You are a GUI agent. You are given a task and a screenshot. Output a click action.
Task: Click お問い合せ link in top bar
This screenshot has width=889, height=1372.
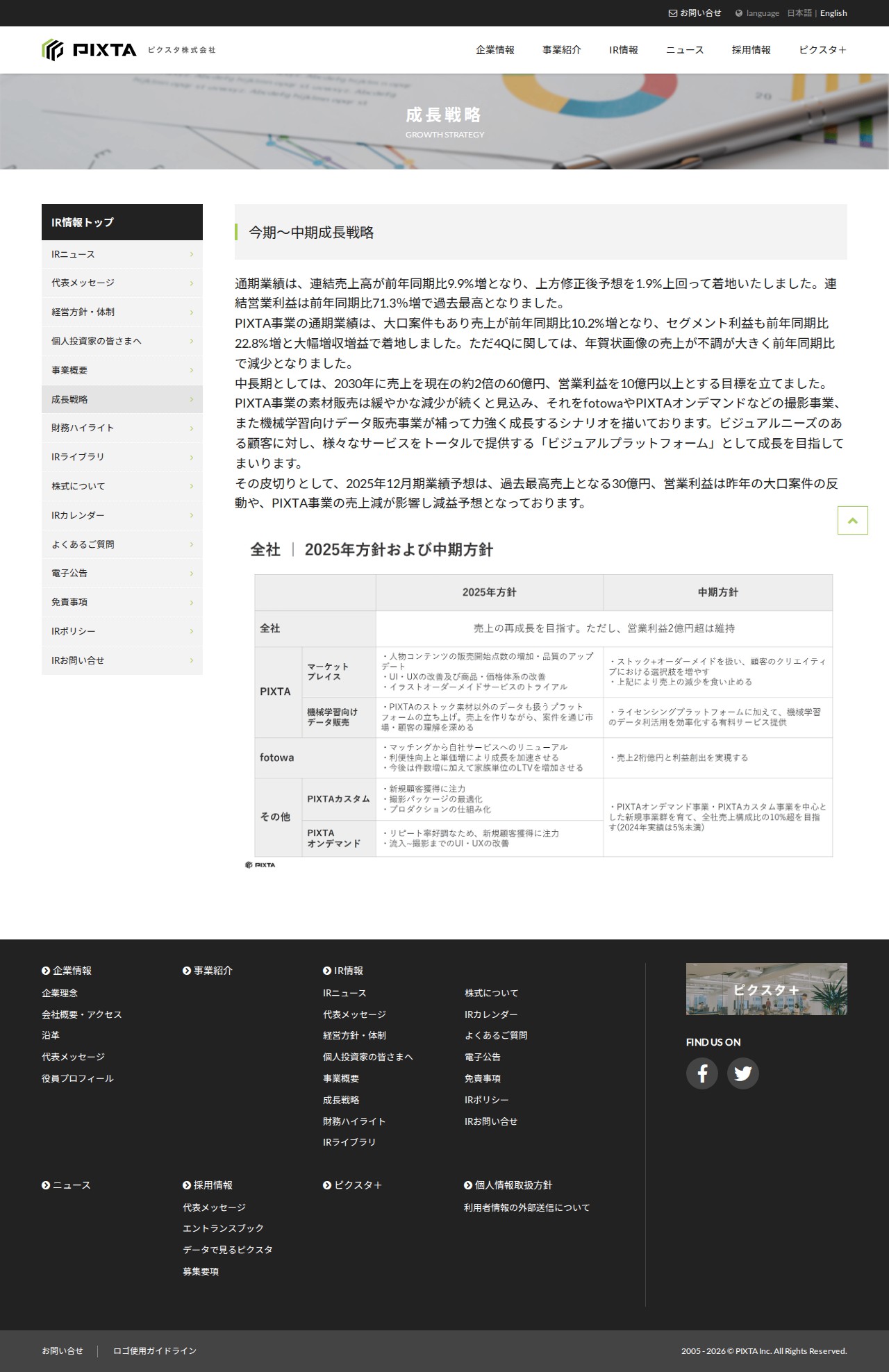click(x=700, y=13)
